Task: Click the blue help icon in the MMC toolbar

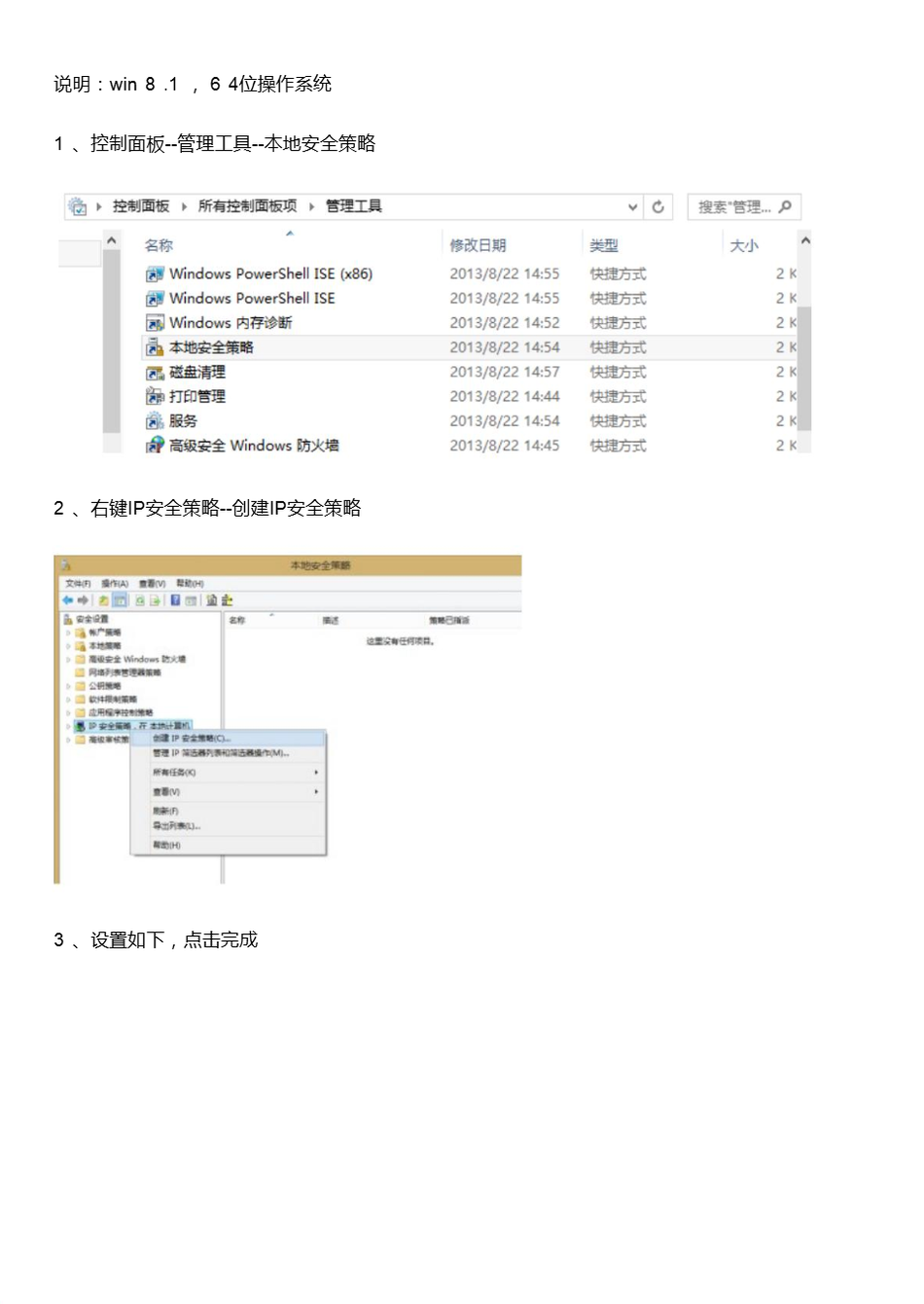Action: point(175,600)
